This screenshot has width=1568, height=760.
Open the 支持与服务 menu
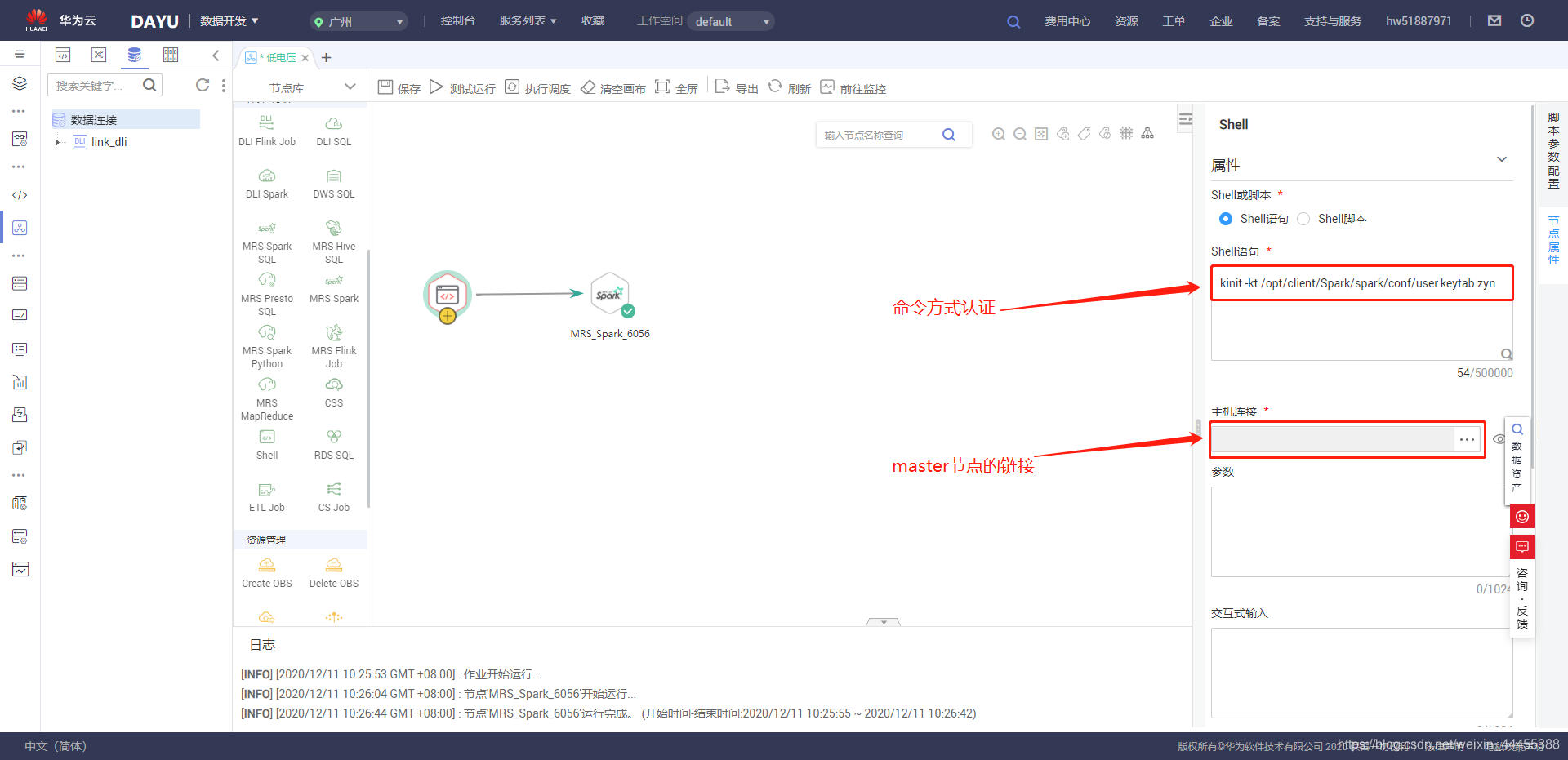click(1333, 21)
